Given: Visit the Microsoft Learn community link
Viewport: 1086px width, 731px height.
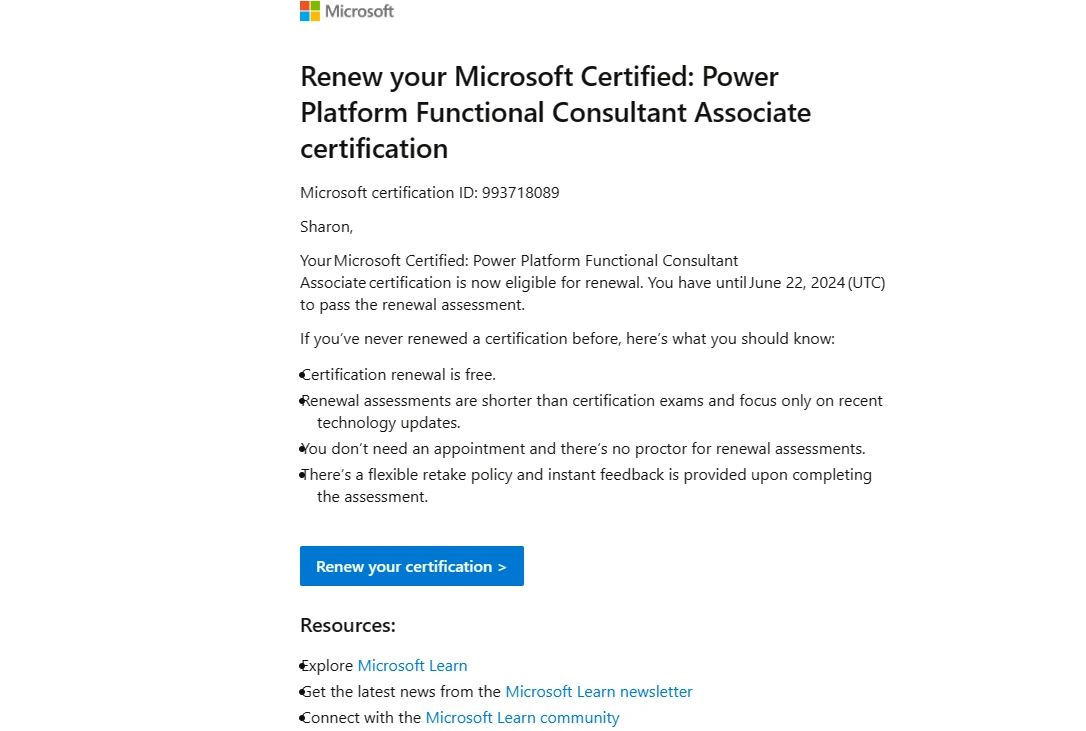Looking at the screenshot, I should [522, 718].
